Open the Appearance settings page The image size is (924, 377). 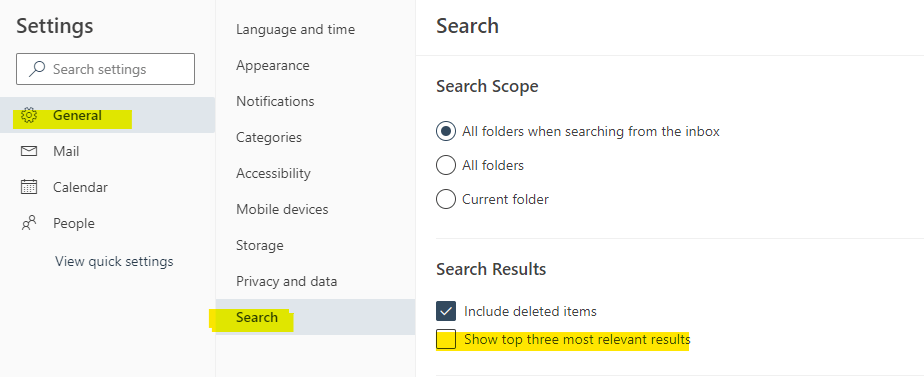(273, 65)
